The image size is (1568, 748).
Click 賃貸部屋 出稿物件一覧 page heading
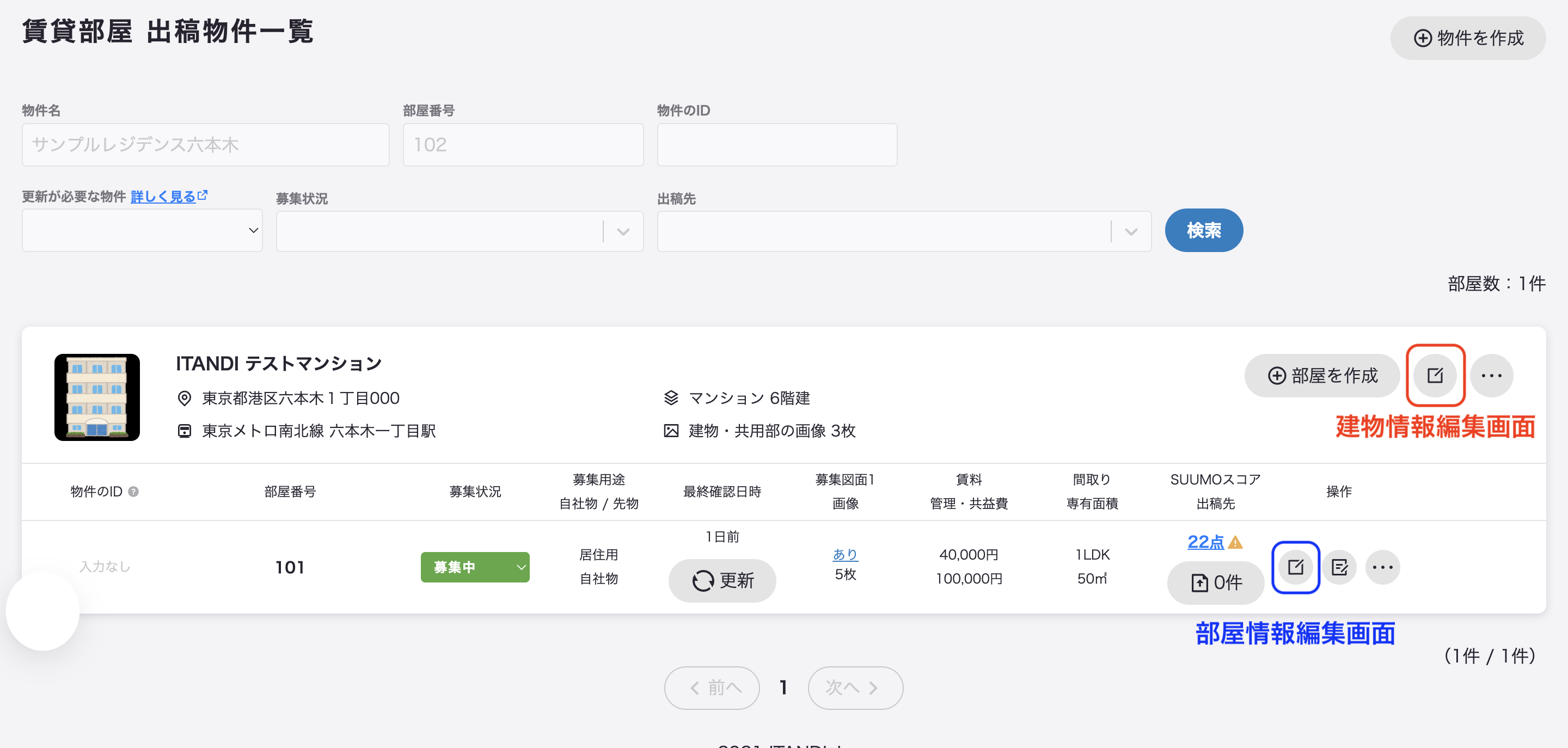click(x=167, y=31)
